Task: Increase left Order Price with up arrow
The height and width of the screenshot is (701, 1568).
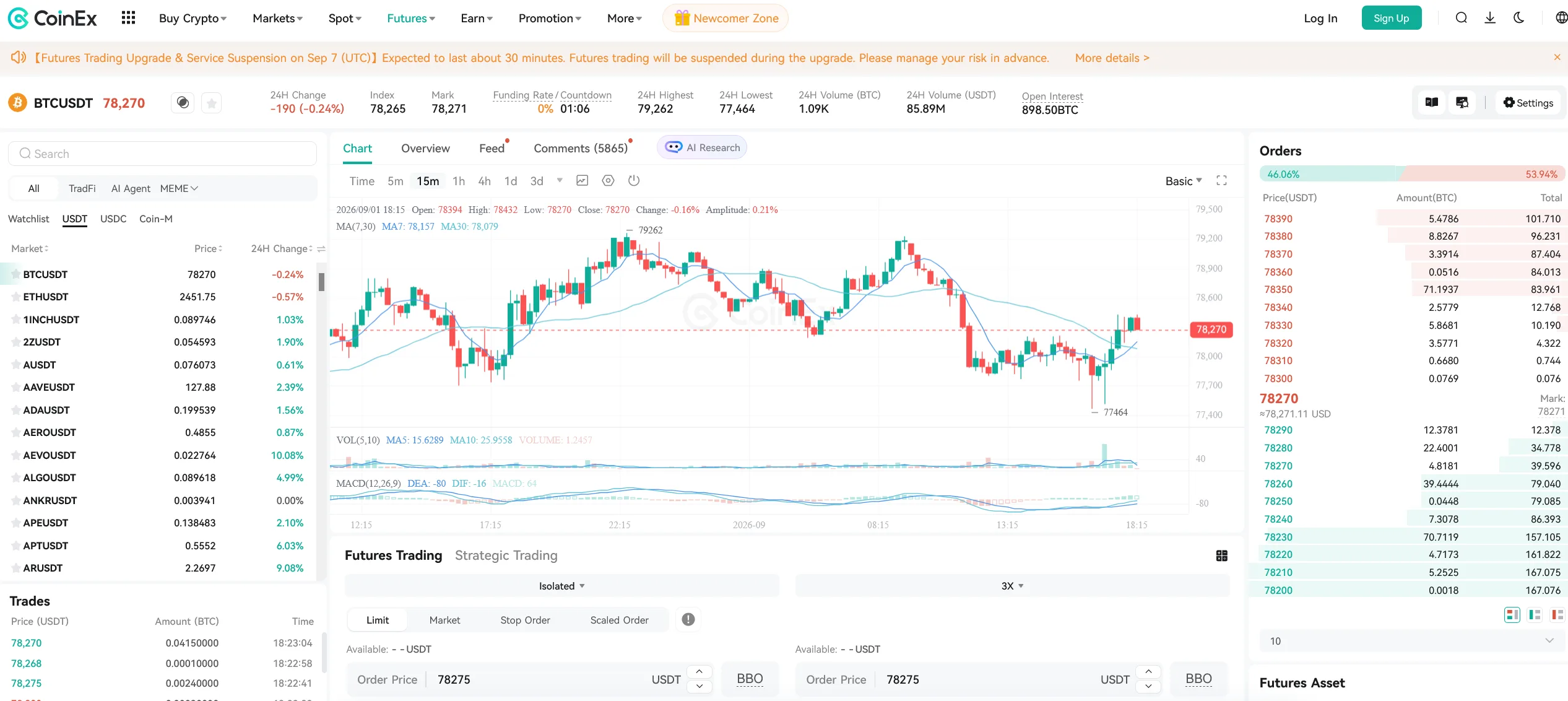Action: [699, 672]
